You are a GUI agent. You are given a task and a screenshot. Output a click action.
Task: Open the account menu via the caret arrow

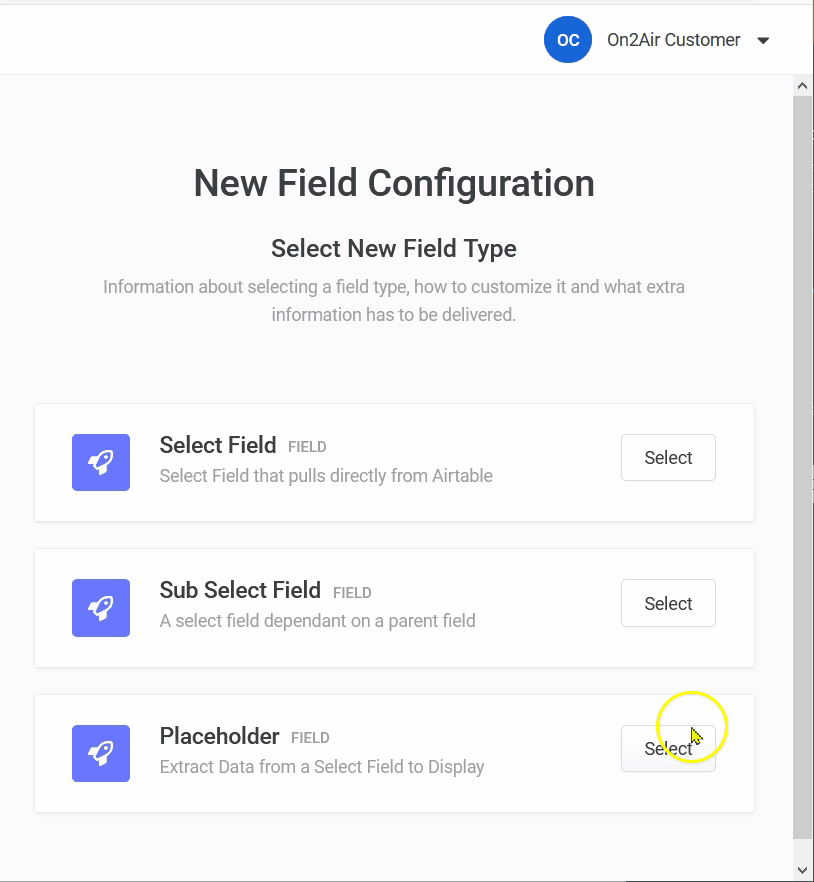763,40
